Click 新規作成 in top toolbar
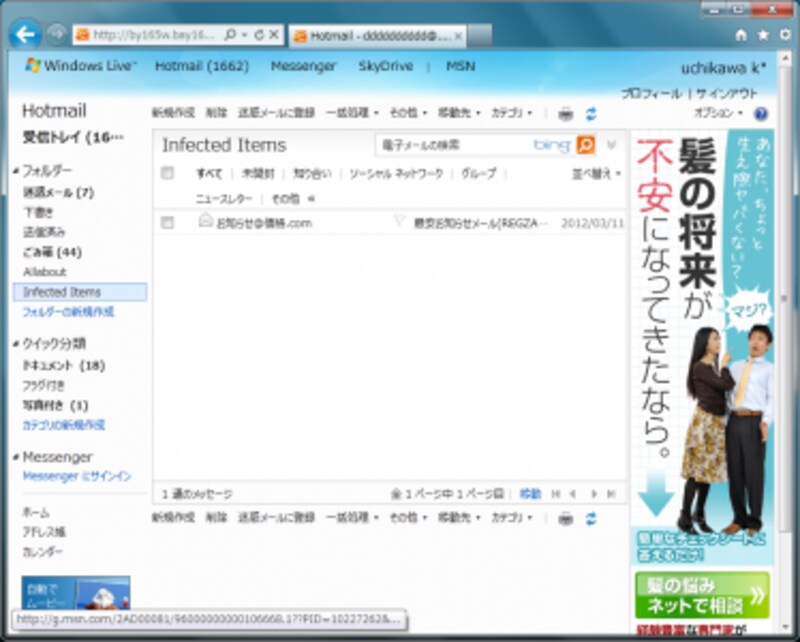 click(173, 113)
